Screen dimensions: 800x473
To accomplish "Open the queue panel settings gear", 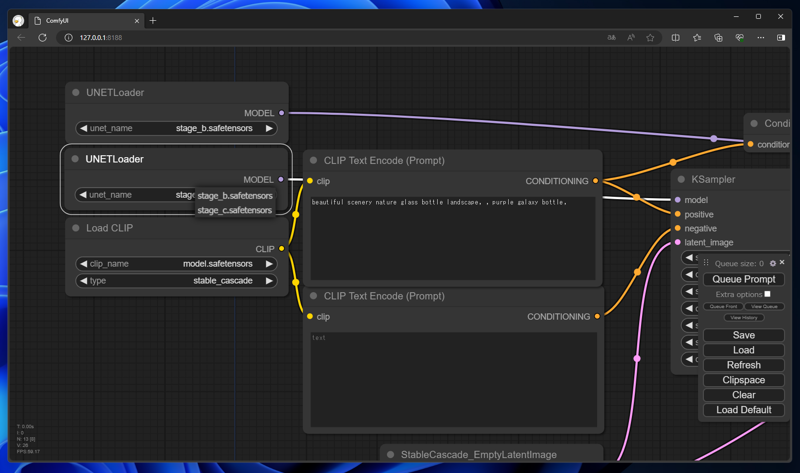I will point(772,263).
